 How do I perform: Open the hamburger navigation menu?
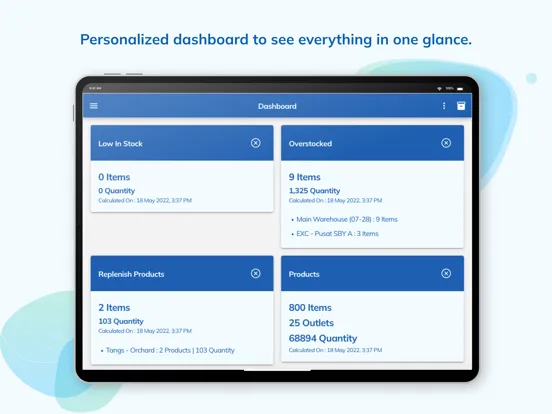click(x=94, y=106)
